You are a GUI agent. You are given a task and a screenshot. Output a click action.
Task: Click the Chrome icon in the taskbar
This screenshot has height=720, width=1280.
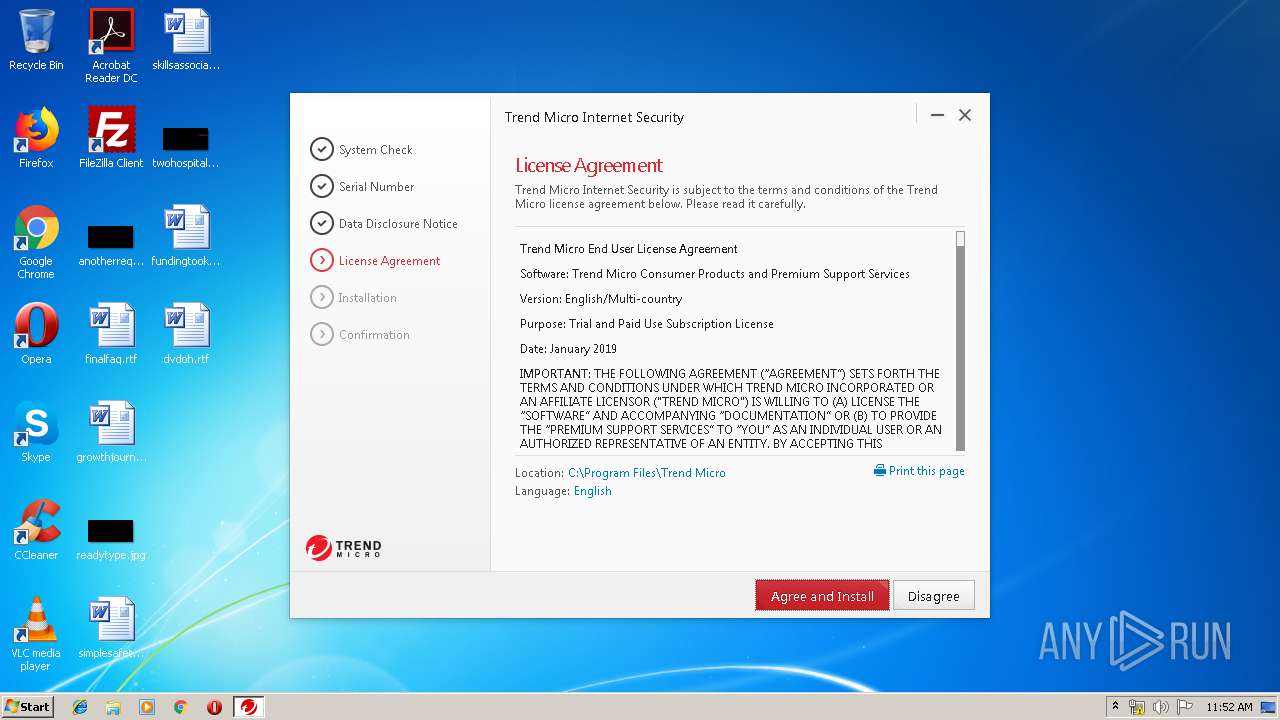click(x=180, y=707)
